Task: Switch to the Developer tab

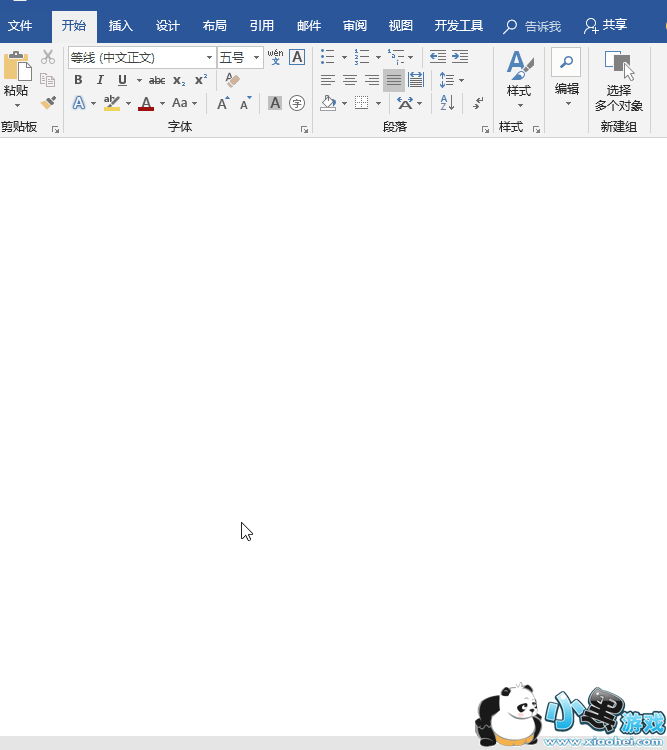Action: tap(459, 25)
